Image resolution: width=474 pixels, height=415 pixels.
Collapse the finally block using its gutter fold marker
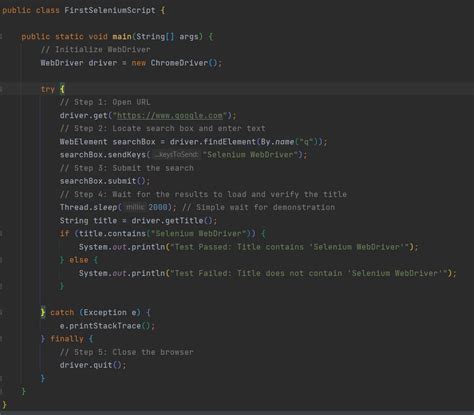[x=1, y=339]
